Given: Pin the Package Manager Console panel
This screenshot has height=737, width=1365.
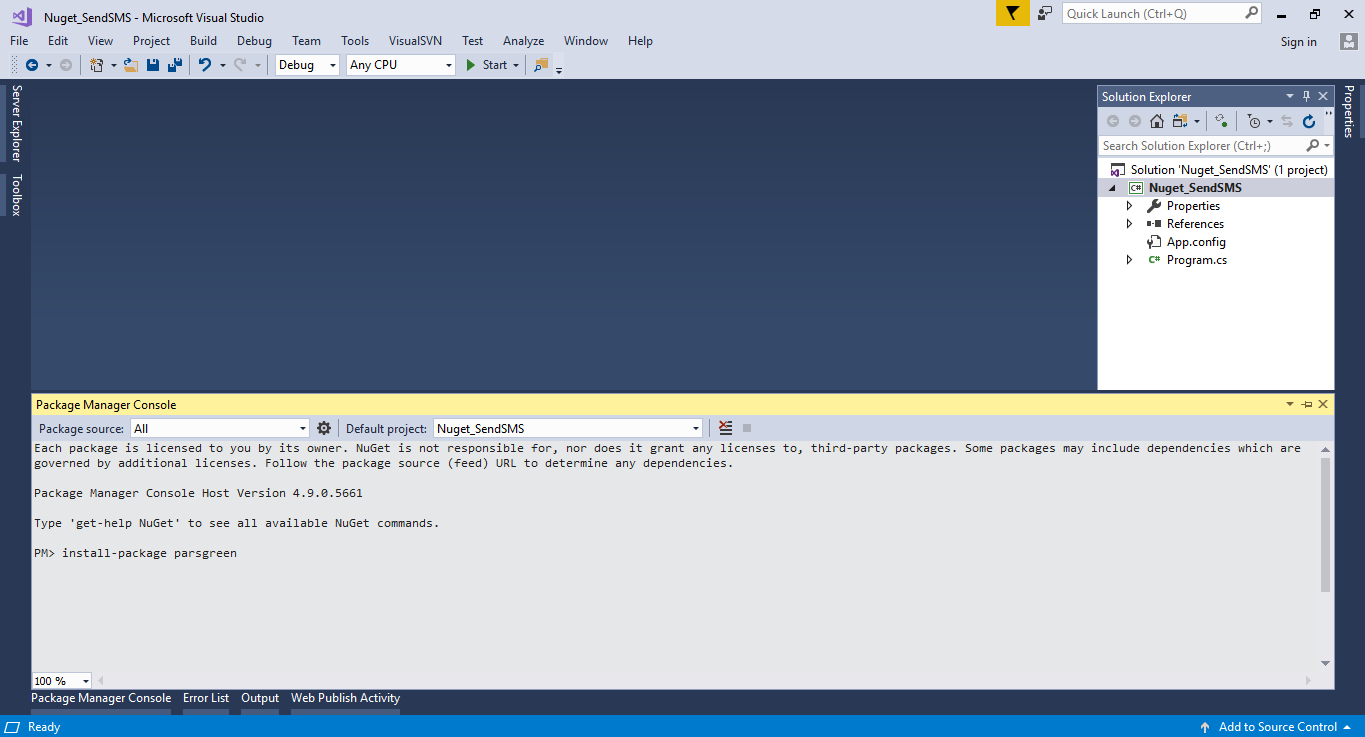Looking at the screenshot, I should (1306, 404).
